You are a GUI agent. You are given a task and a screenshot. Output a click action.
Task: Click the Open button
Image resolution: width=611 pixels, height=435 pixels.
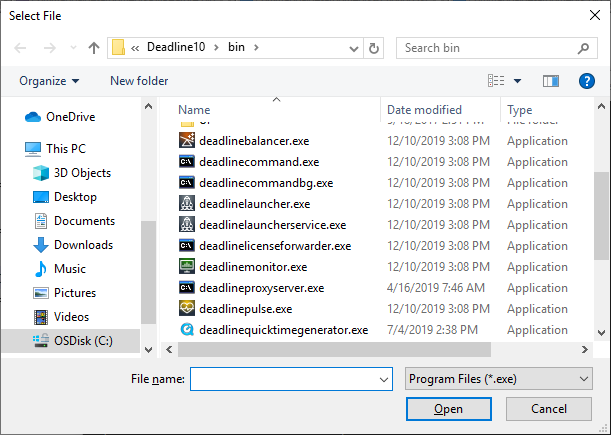coord(449,409)
